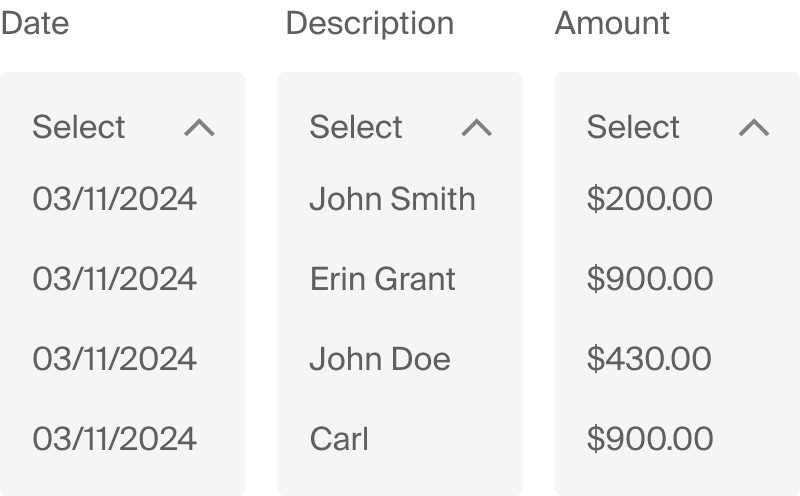Pick John Doe in the Description list
800x496 pixels.
click(x=379, y=359)
